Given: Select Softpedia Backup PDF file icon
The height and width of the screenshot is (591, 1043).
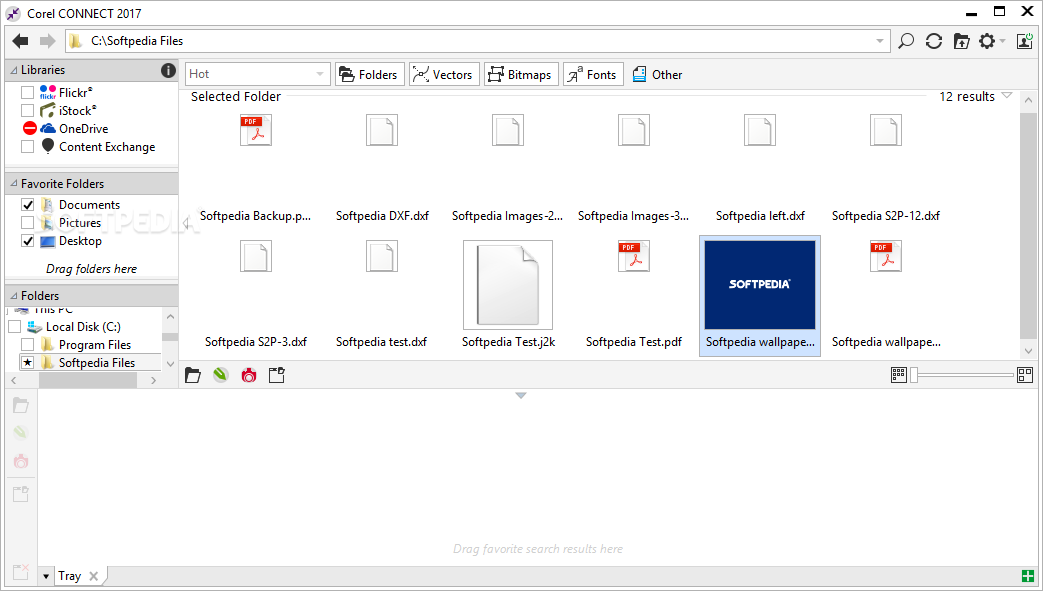Looking at the screenshot, I should (256, 130).
